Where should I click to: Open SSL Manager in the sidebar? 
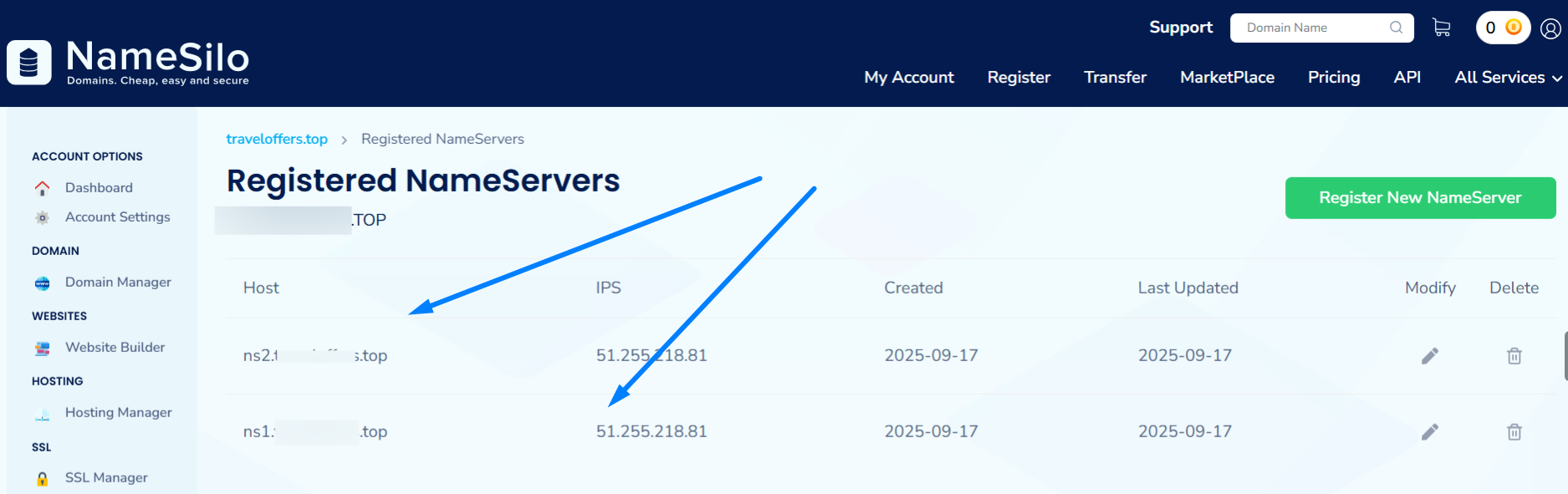106,478
